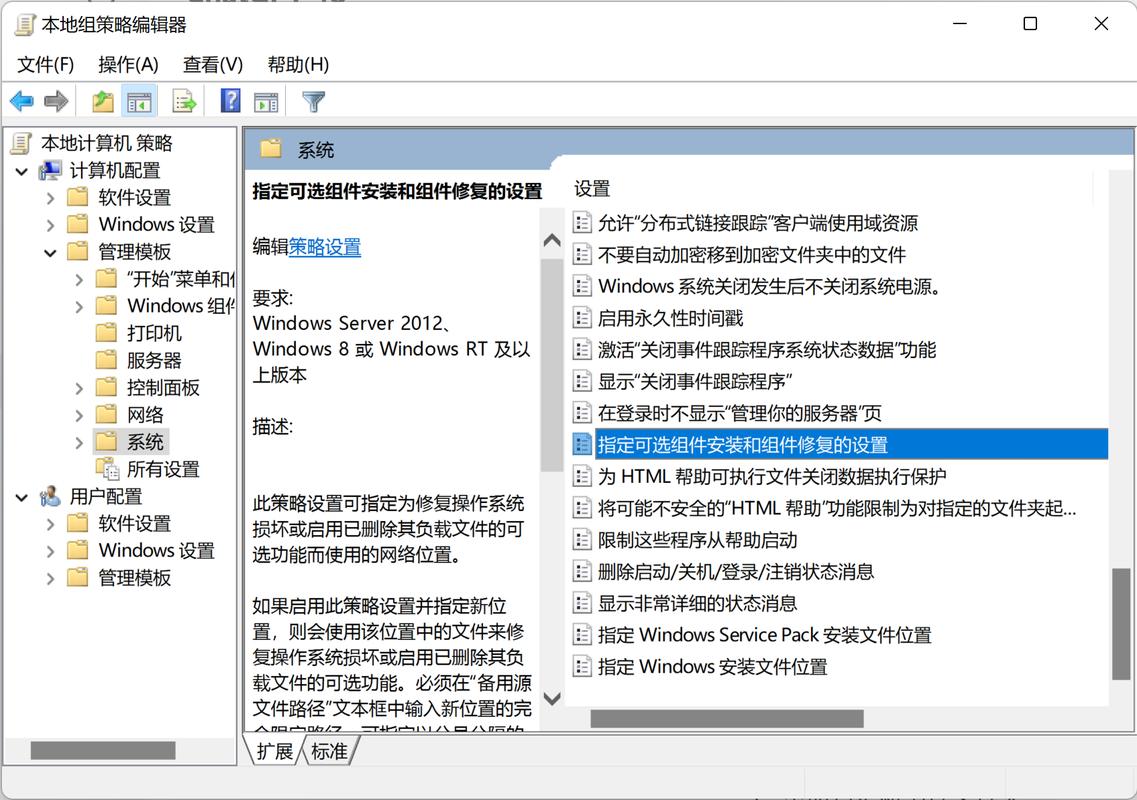Toggle the Show/Hide action pane icon
Screen dimensions: 1137x800
pyautogui.click(x=266, y=102)
